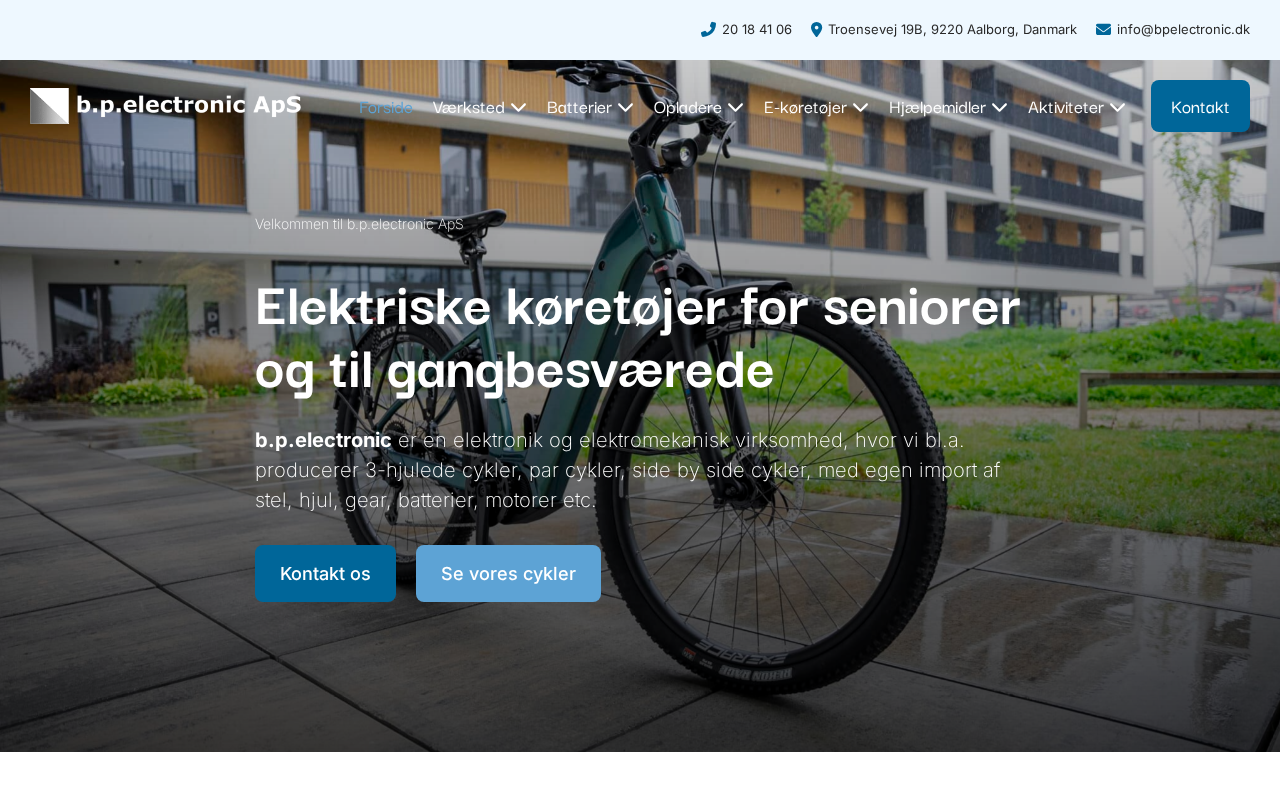Click the Kontakt os button
The width and height of the screenshot is (1280, 800).
coord(325,573)
